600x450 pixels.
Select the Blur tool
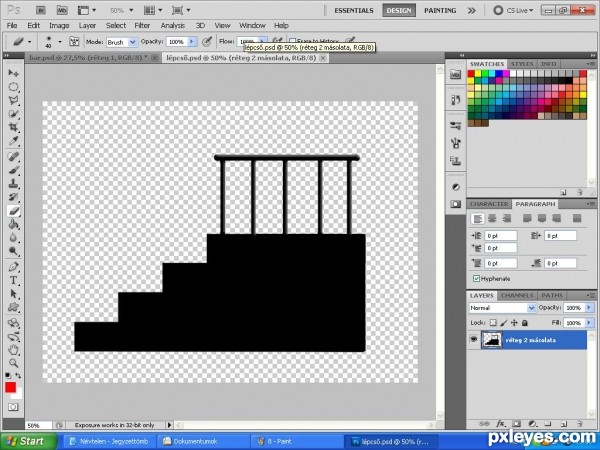(13, 238)
